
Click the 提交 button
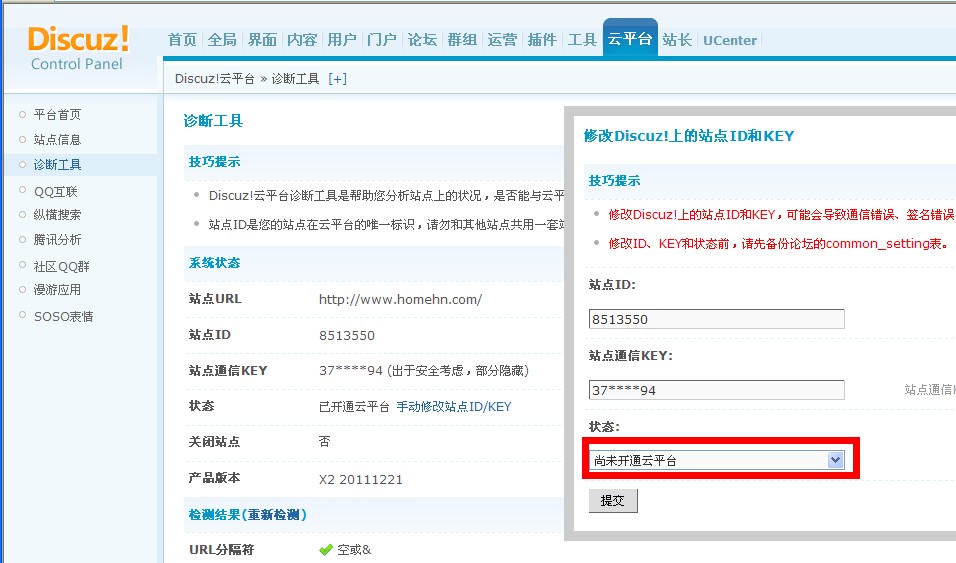pos(613,501)
